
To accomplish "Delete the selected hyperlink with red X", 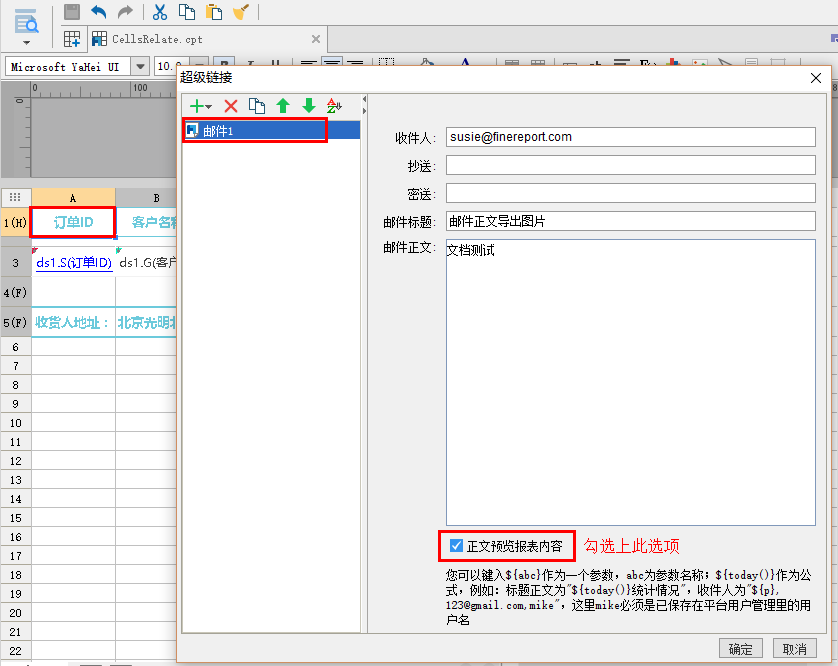I will pyautogui.click(x=231, y=106).
